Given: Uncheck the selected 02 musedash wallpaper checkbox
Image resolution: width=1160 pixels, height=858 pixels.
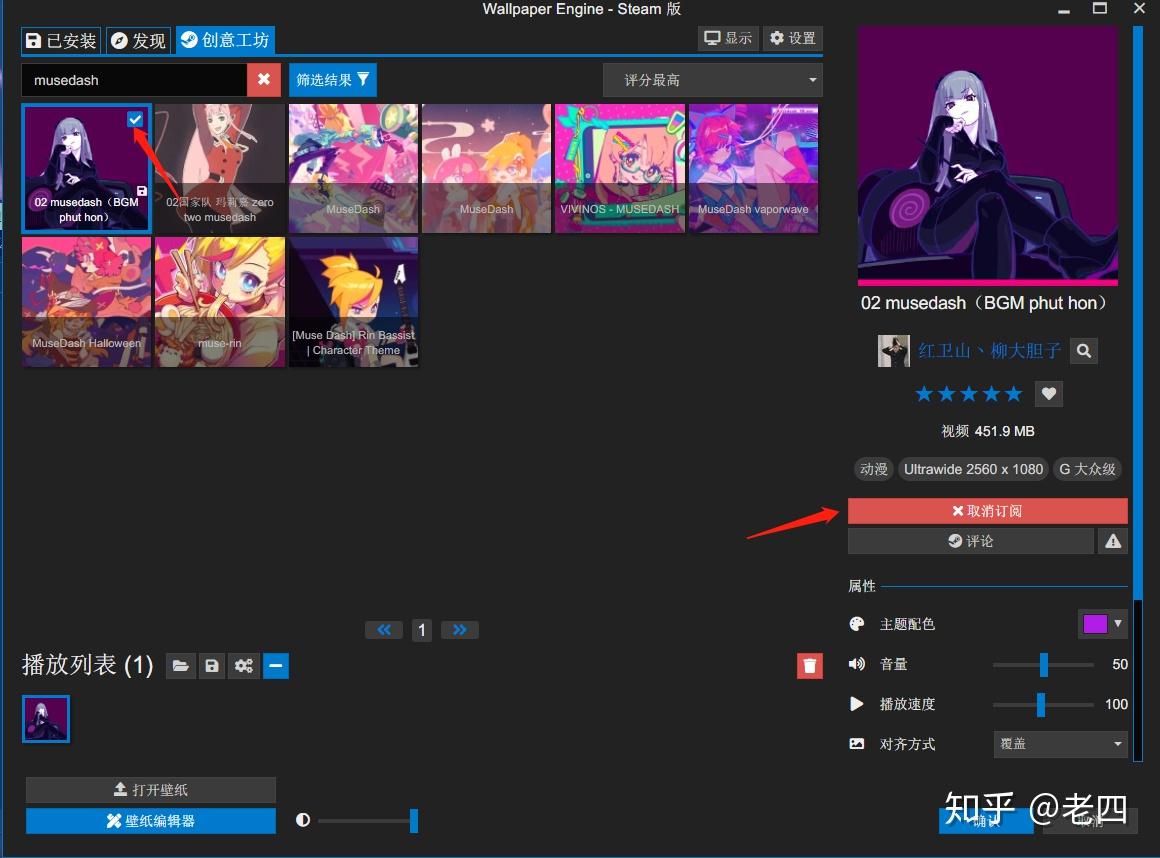Looking at the screenshot, I should (x=135, y=119).
